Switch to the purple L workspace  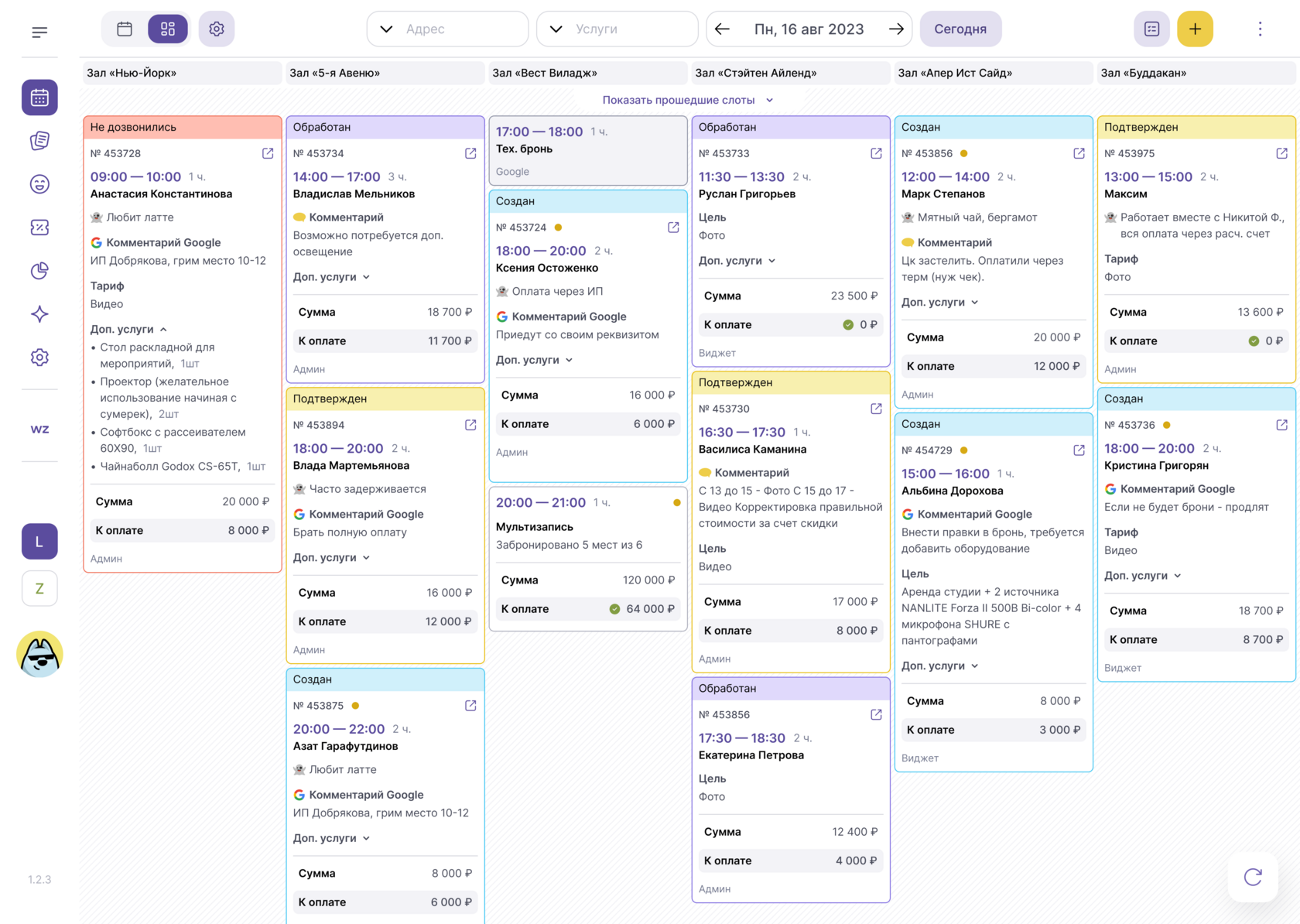click(x=39, y=542)
